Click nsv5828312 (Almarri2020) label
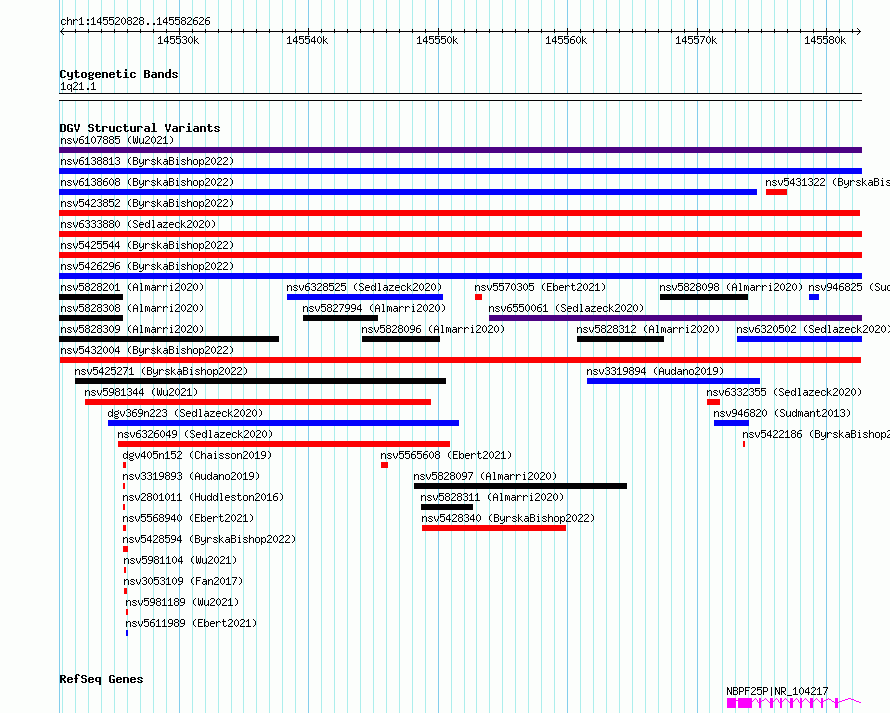This screenshot has height=713, width=890. click(648, 329)
